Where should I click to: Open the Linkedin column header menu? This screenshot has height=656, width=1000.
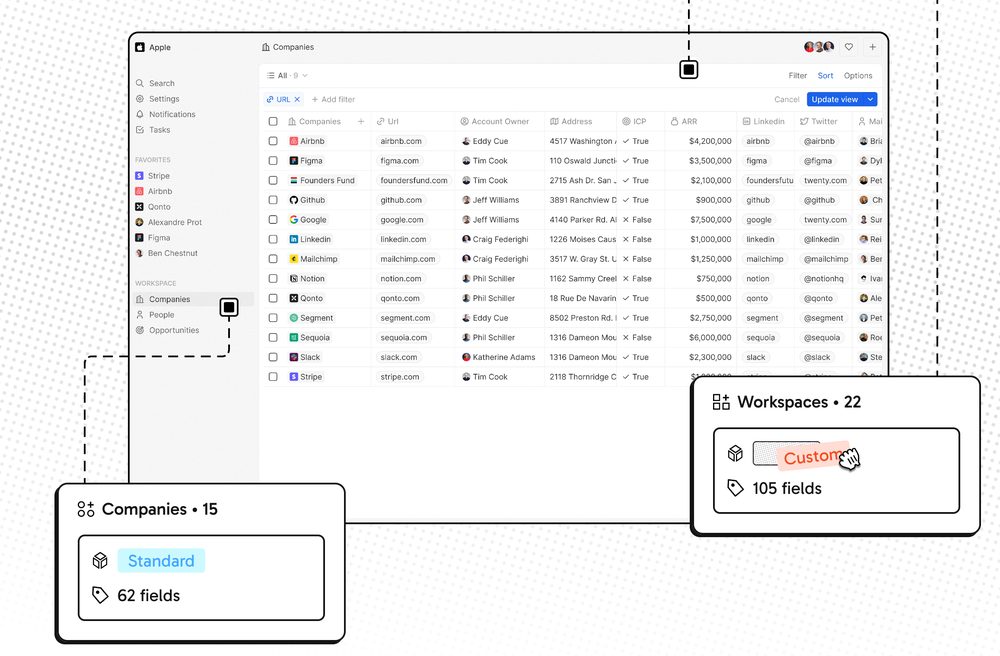pyautogui.click(x=763, y=121)
